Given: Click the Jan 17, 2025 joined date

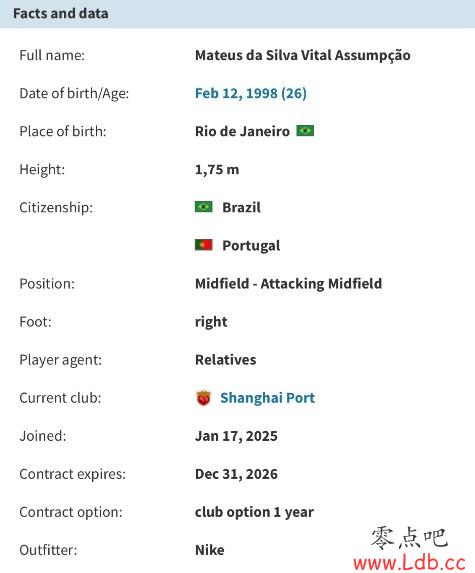Looking at the screenshot, I should point(236,436).
